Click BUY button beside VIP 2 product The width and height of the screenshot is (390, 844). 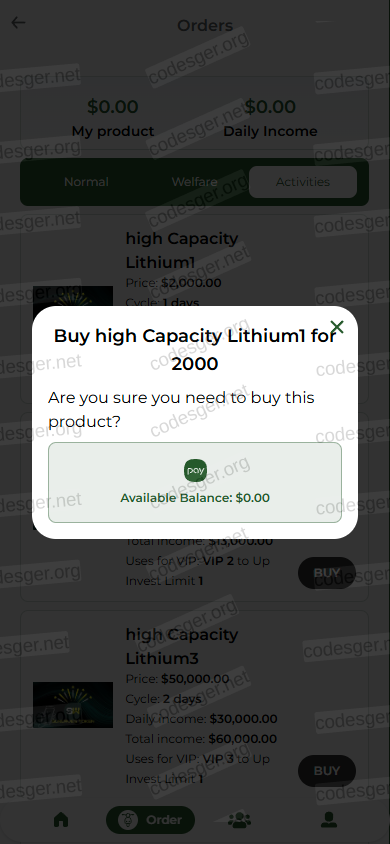(327, 573)
